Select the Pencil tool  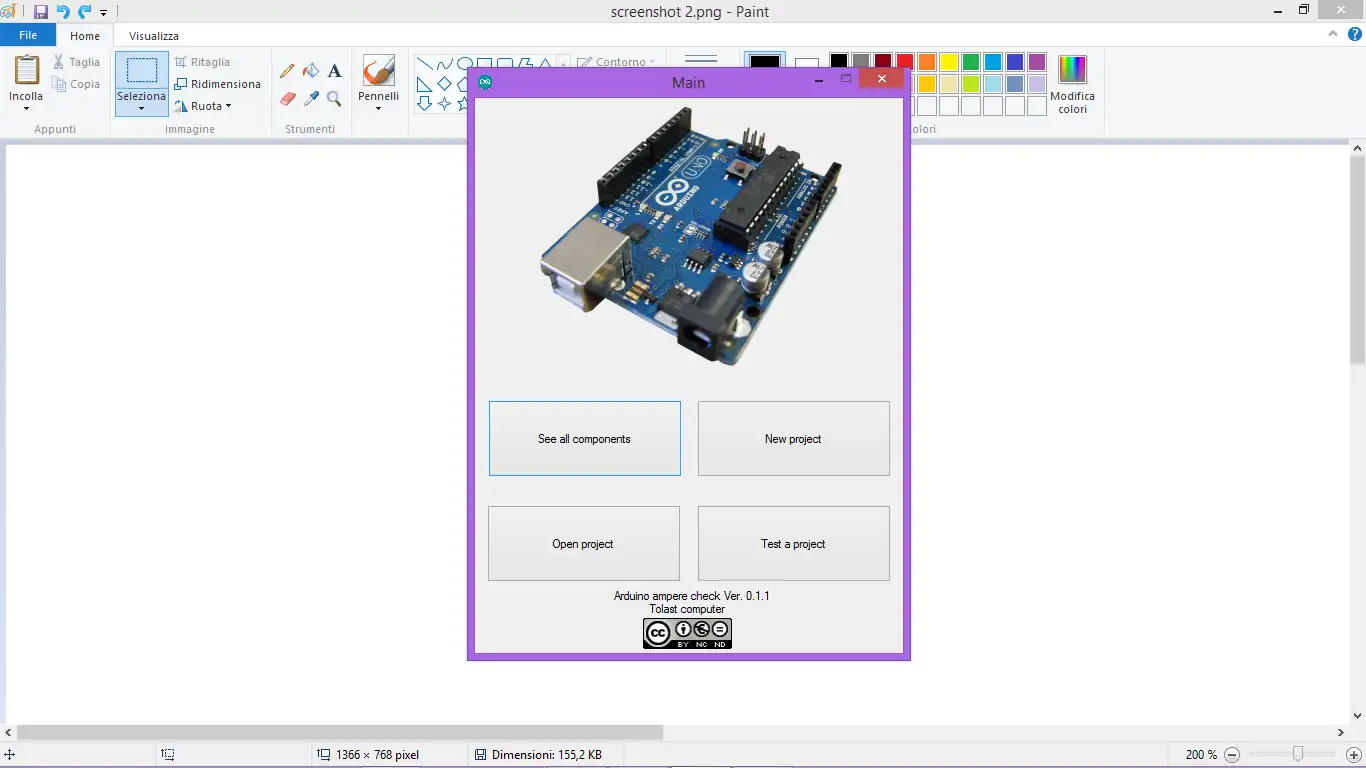288,71
